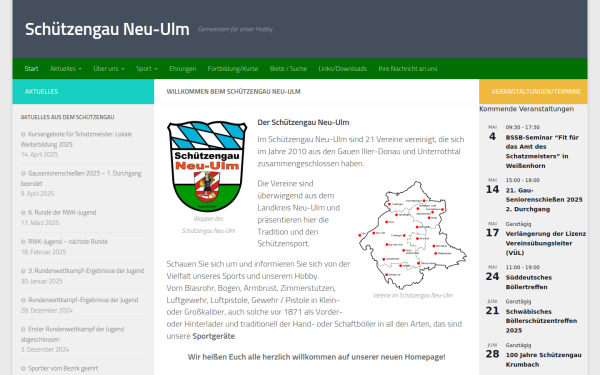The width and height of the screenshot is (600, 375).
Task: Click the 30. Januar 2025 post date
Action: click(x=41, y=281)
